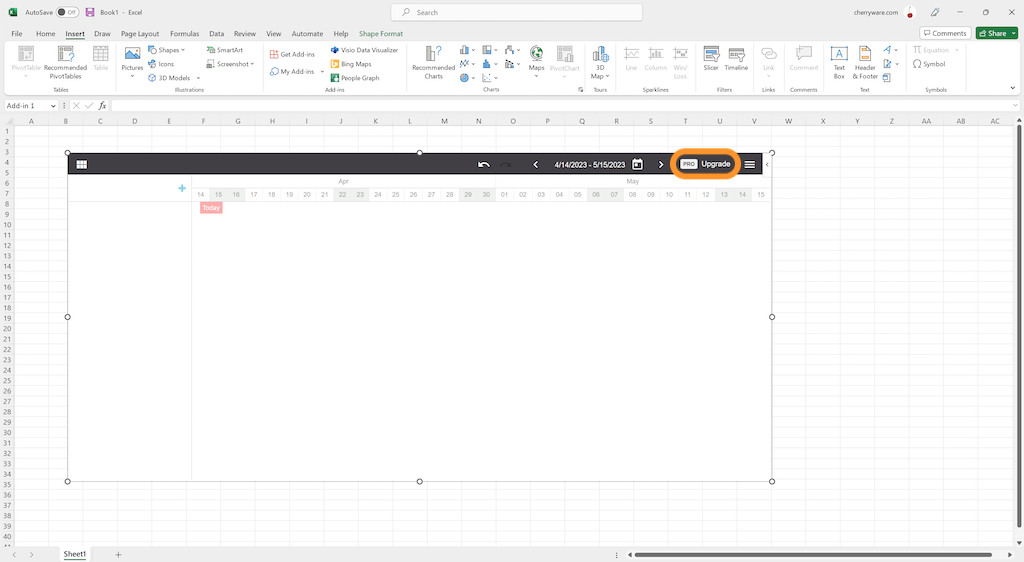Screen dimensions: 1024x562
Task: Click the People Graph icon
Action: click(x=354, y=78)
